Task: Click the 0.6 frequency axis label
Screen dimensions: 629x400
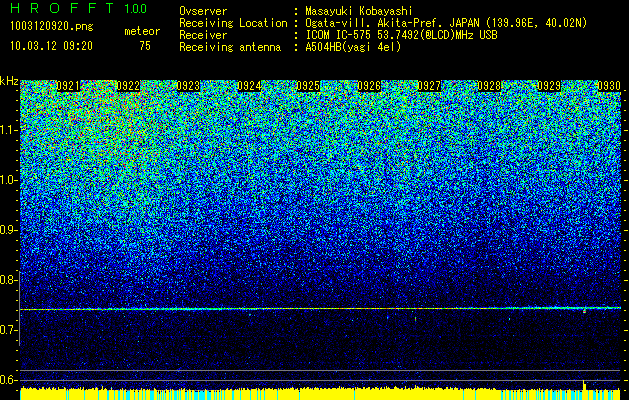Action: pos(8,380)
